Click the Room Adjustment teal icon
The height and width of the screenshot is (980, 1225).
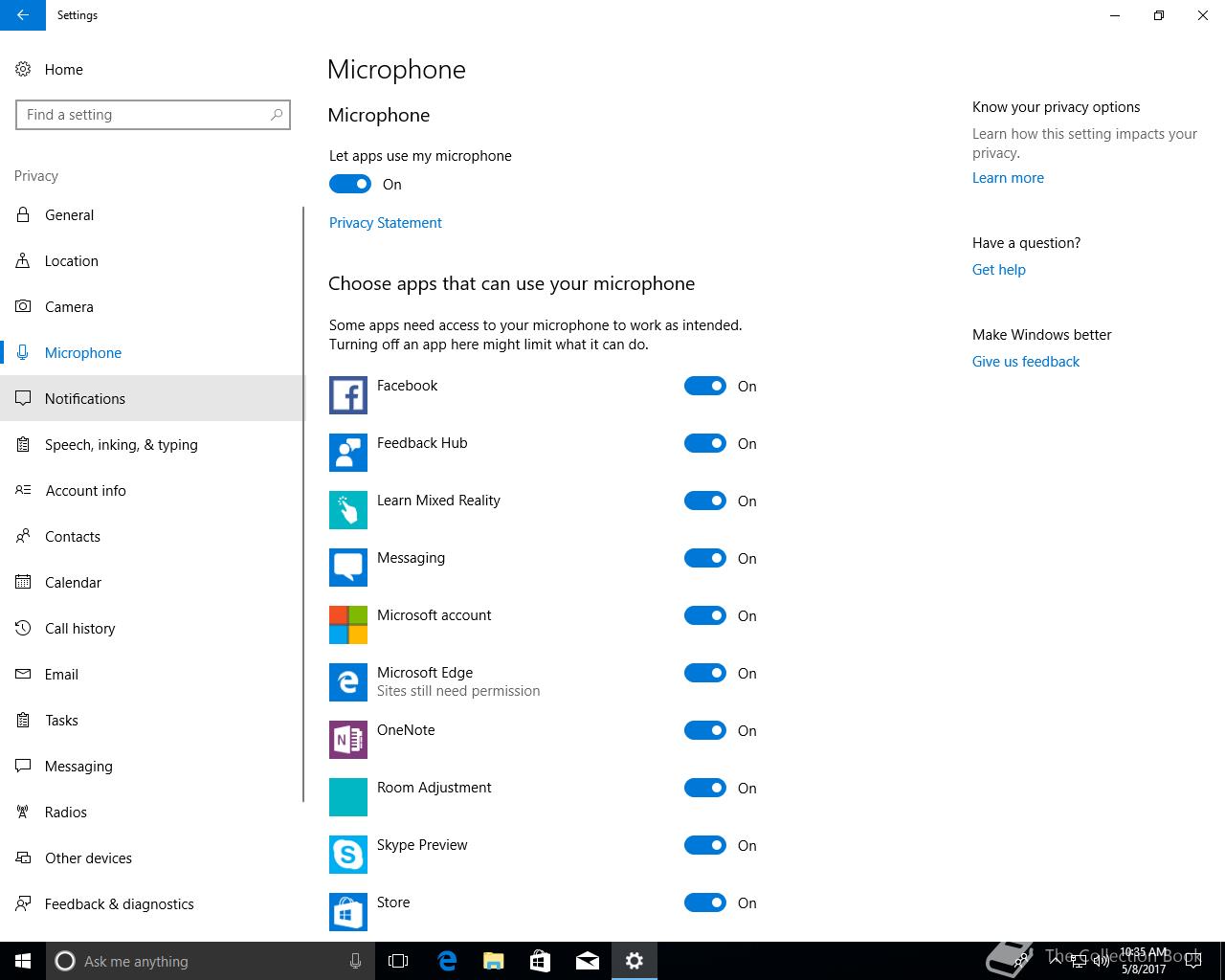coord(348,797)
